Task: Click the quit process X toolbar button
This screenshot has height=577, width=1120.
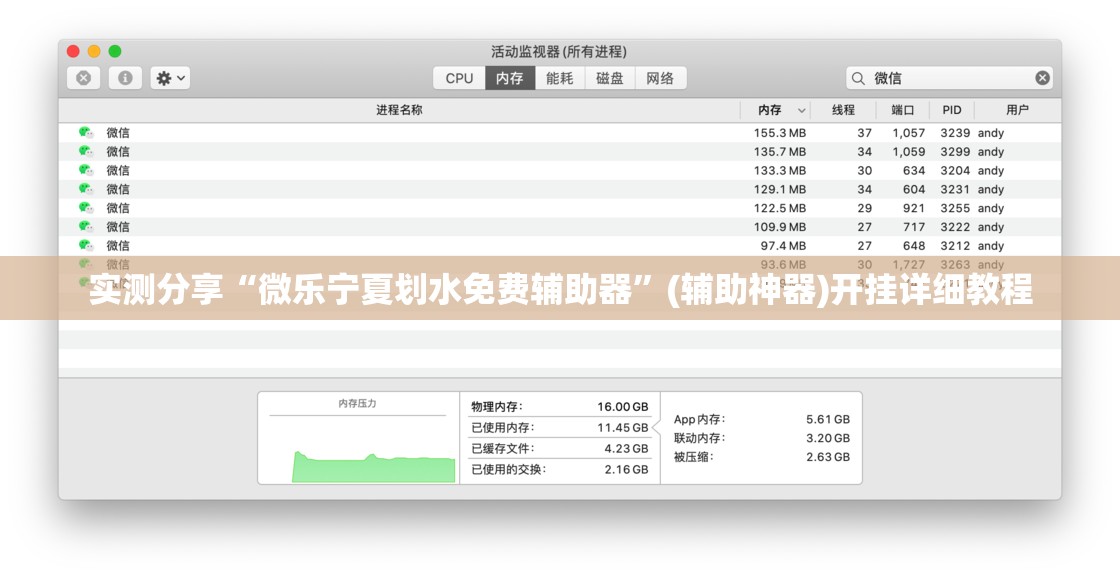Action: coord(84,78)
